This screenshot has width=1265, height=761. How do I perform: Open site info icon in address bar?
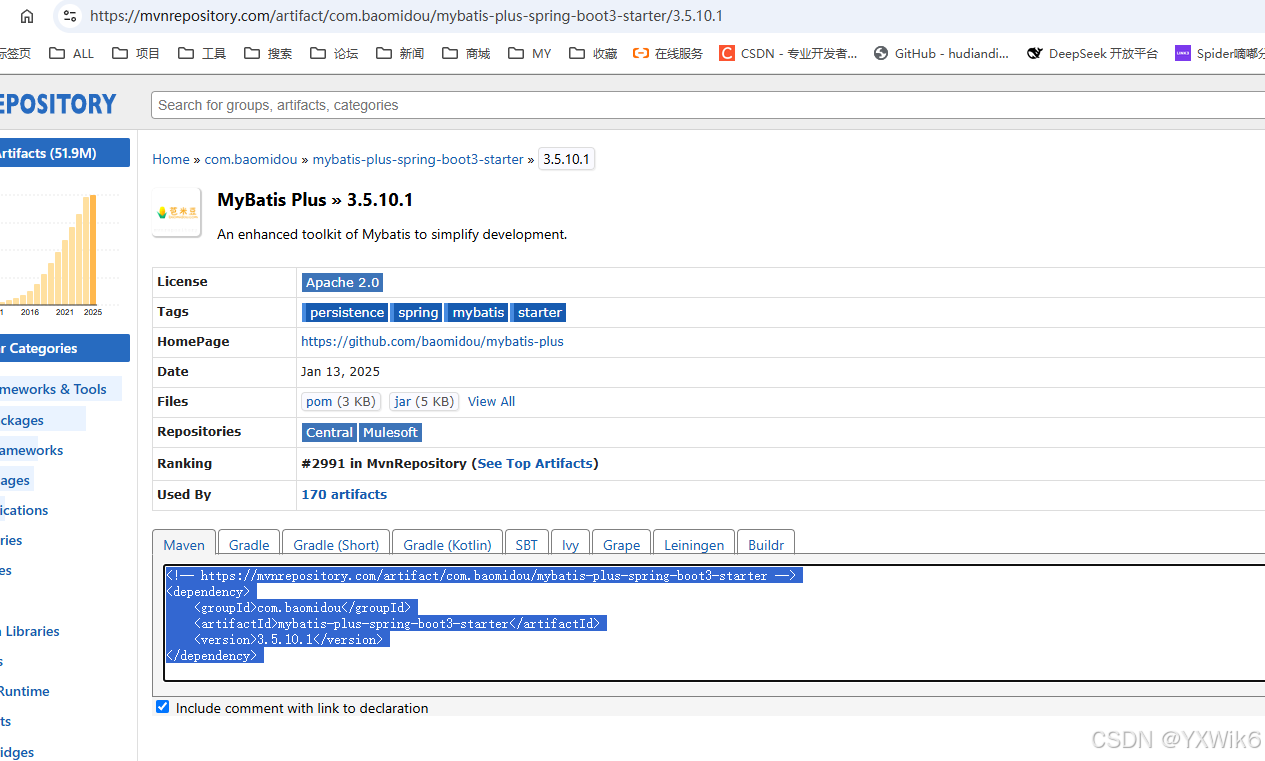click(x=69, y=16)
